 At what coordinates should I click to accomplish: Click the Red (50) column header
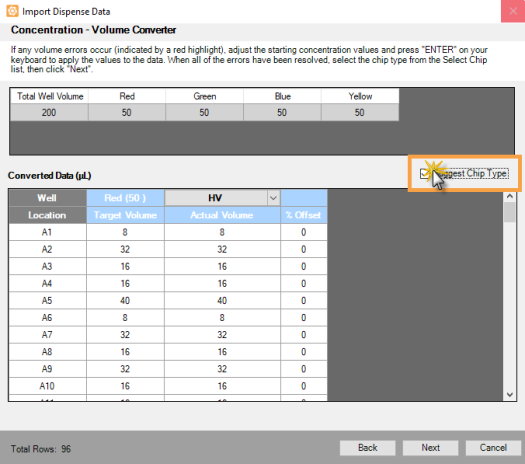click(x=125, y=198)
